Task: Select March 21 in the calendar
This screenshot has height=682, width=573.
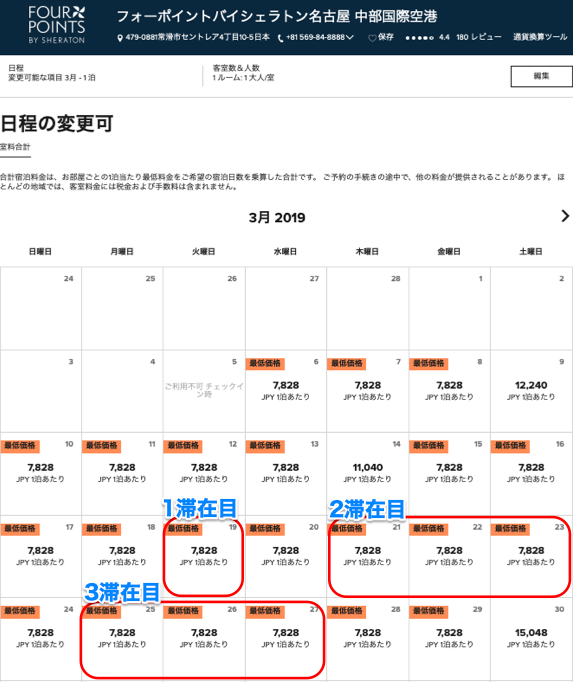Action: [368, 556]
